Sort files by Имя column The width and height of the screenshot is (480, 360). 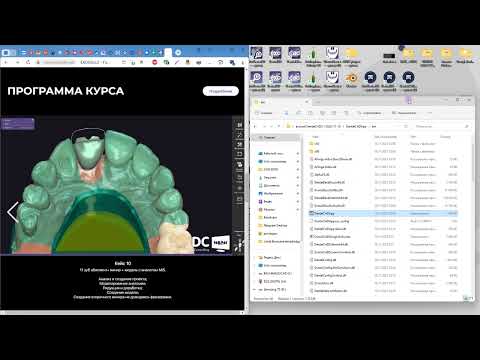point(315,137)
